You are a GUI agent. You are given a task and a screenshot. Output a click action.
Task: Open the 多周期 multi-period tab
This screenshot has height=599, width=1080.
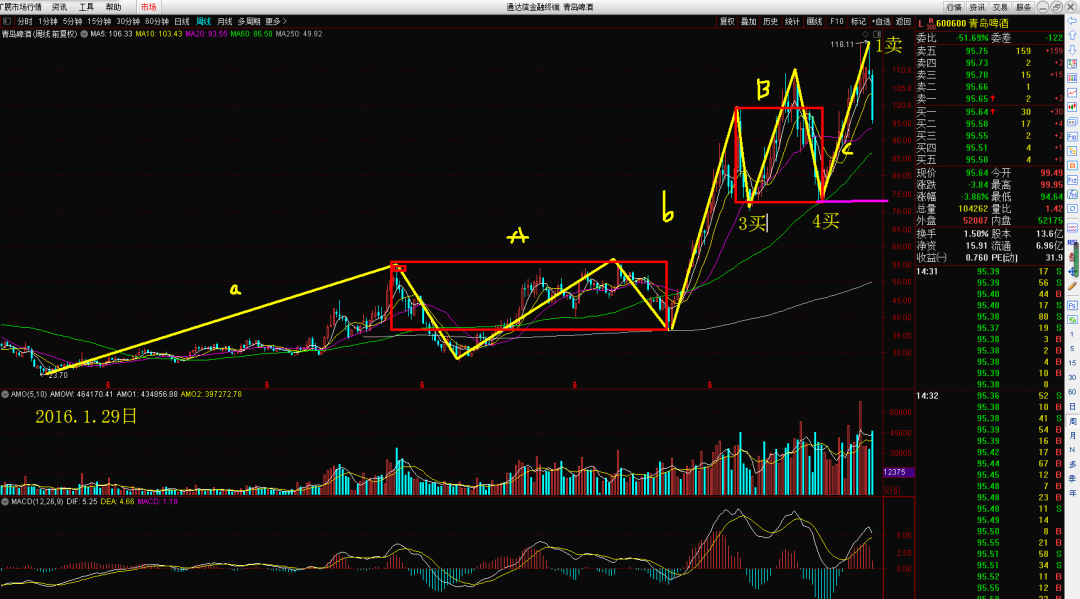pos(249,22)
